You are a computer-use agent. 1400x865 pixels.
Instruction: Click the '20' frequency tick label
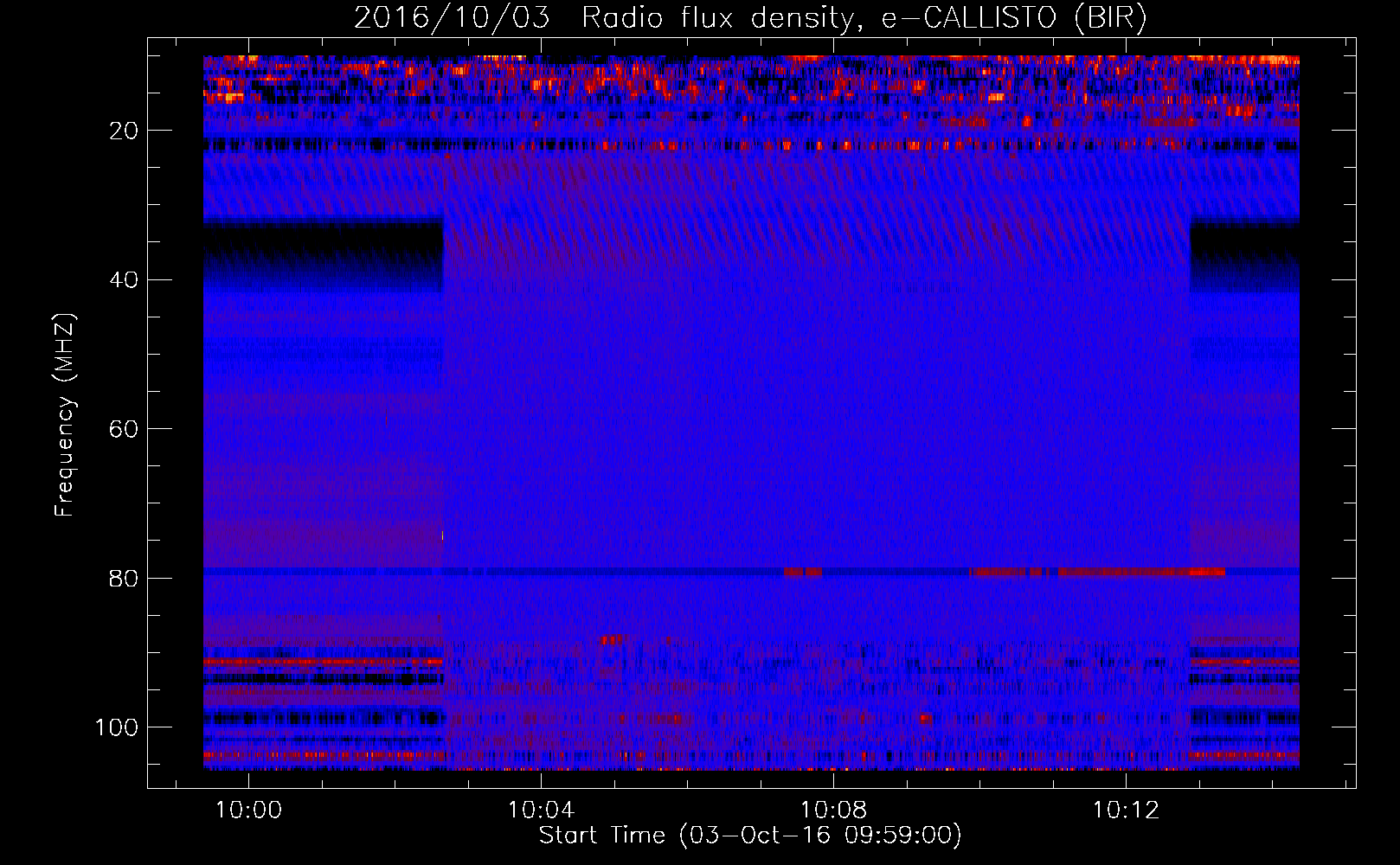coord(125,131)
